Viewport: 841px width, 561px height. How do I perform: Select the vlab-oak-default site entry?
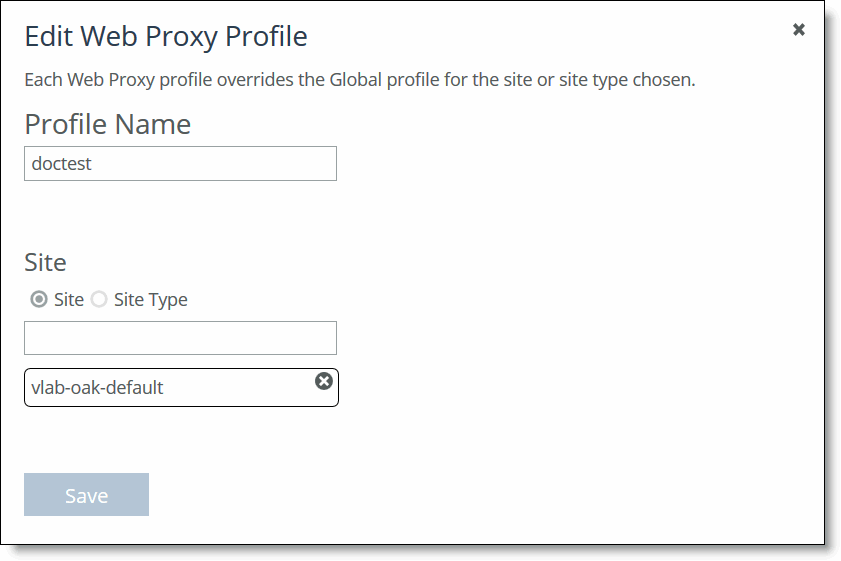181,387
